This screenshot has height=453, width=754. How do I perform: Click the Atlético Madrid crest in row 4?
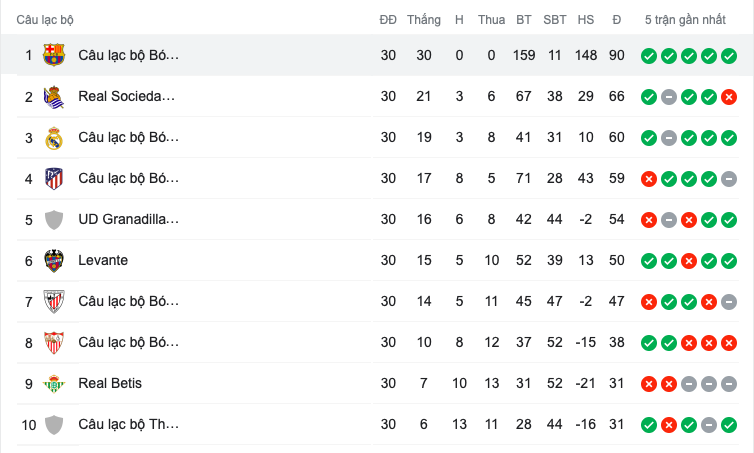coord(54,178)
